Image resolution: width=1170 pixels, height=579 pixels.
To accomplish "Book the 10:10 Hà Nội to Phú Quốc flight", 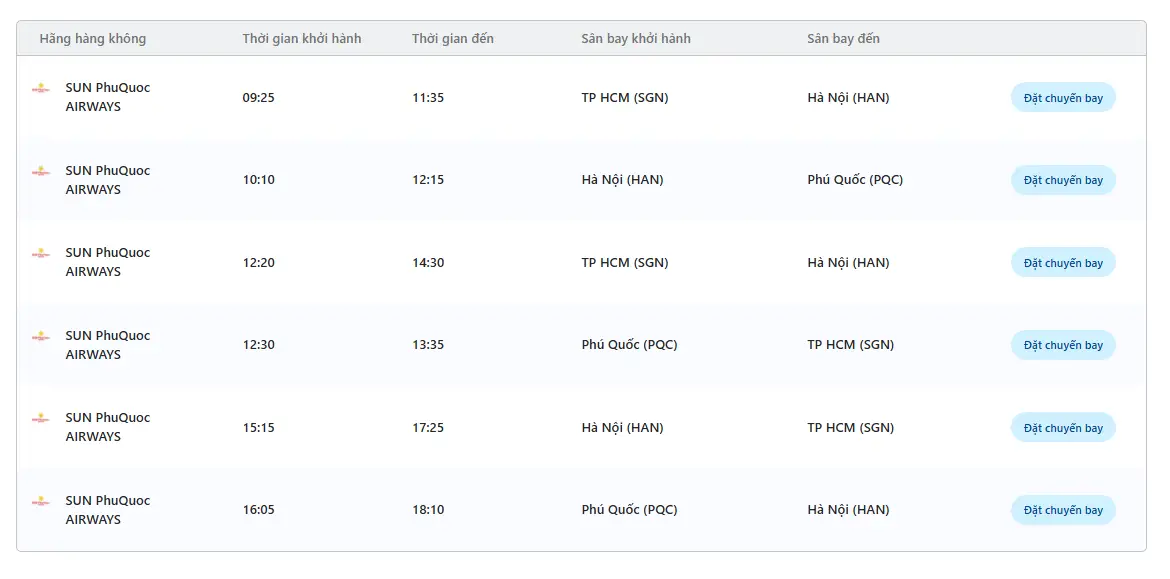I will [1063, 180].
